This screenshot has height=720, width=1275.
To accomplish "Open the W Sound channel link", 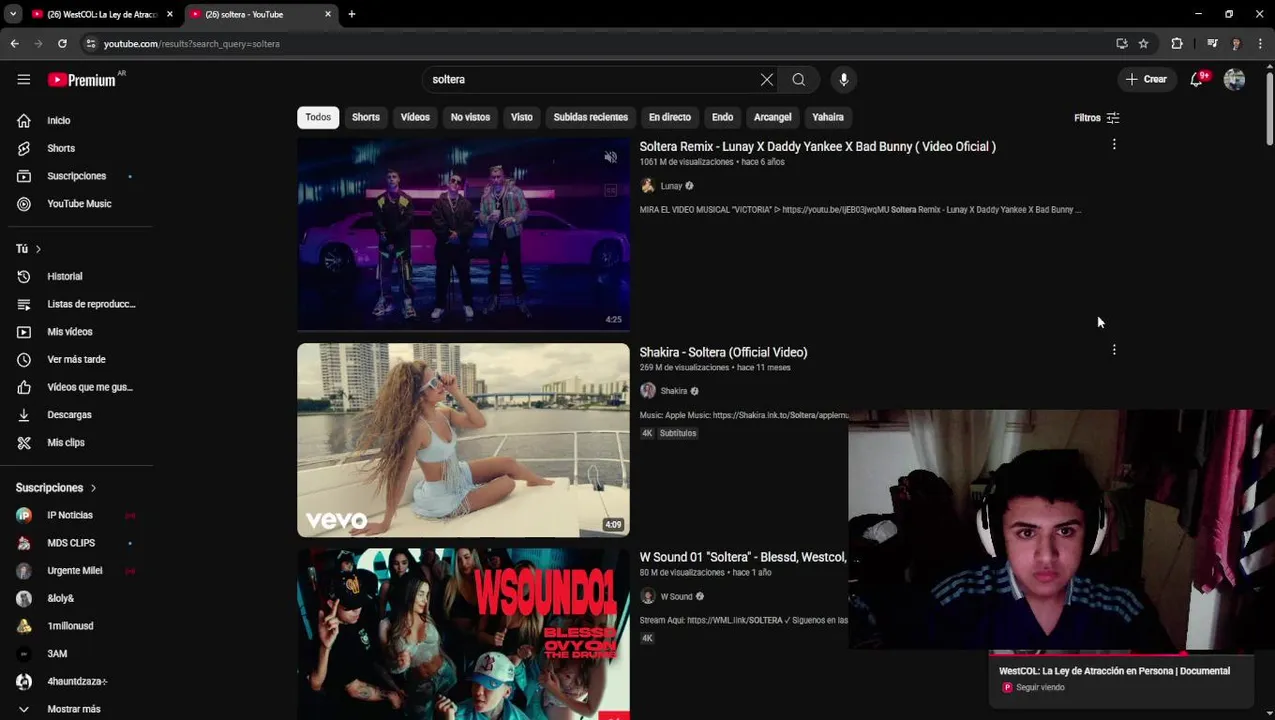I will (x=676, y=597).
